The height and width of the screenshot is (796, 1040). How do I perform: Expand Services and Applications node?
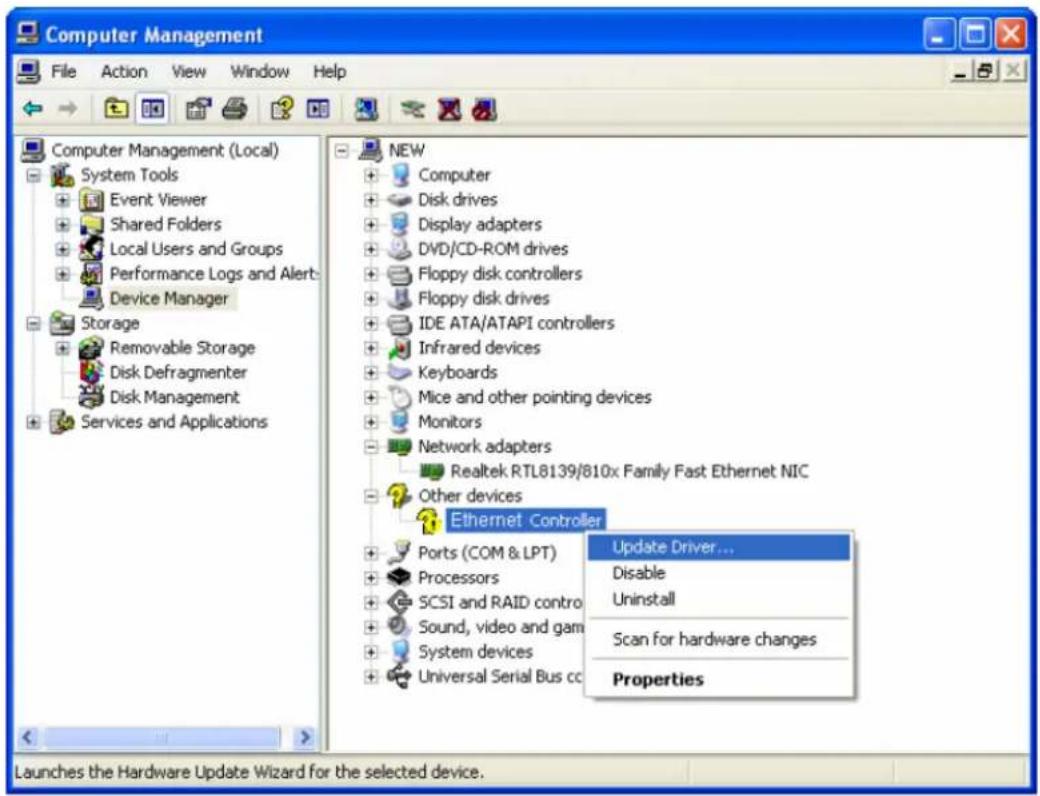click(33, 422)
